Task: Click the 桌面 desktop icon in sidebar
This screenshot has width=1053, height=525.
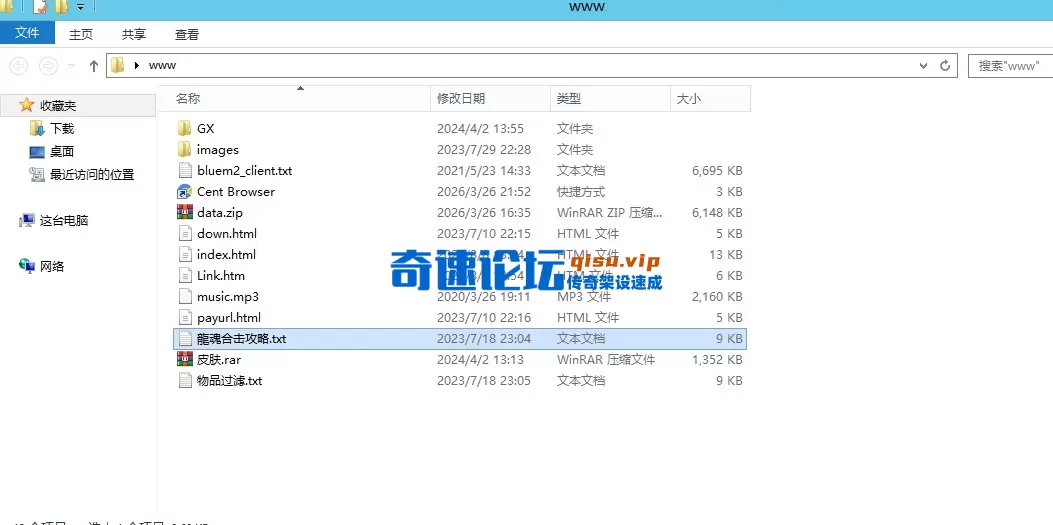Action: pos(37,152)
